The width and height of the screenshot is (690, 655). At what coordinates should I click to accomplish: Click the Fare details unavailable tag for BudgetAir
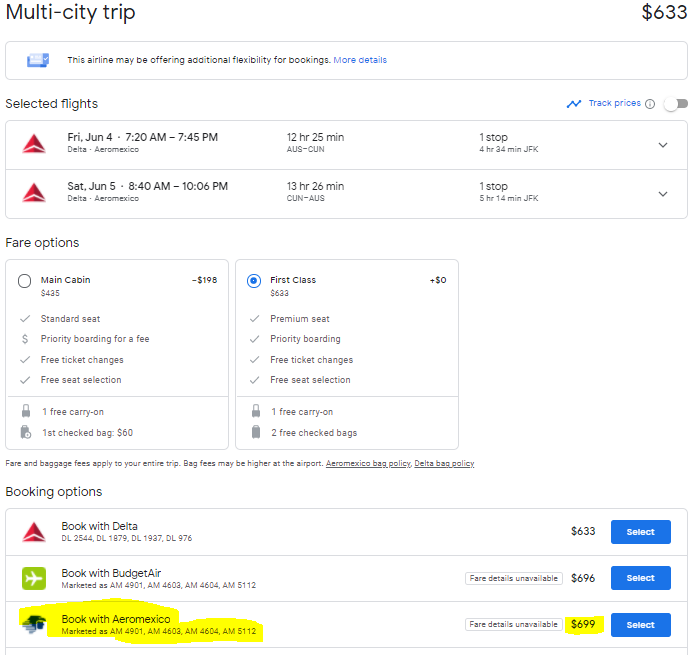pyautogui.click(x=514, y=578)
